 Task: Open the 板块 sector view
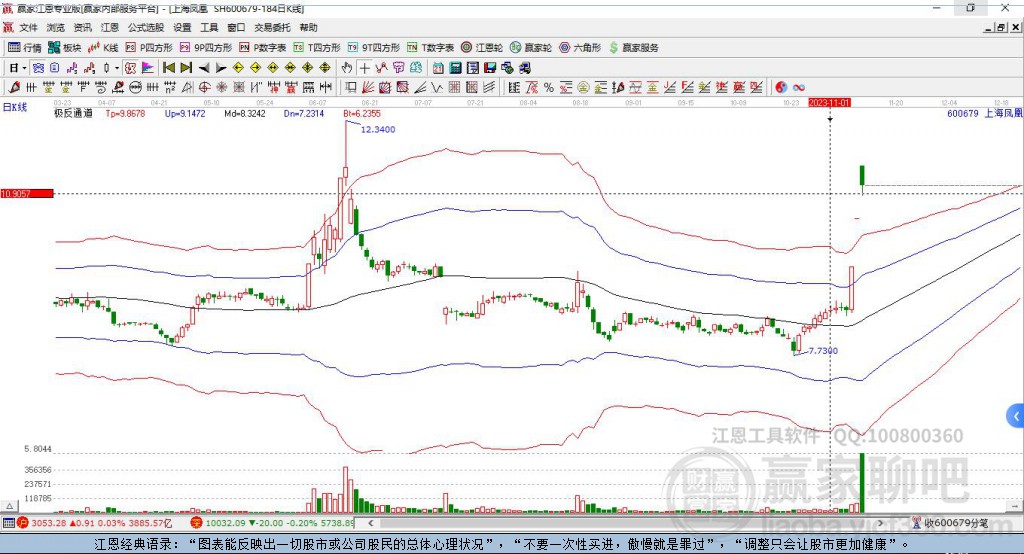click(x=65, y=48)
